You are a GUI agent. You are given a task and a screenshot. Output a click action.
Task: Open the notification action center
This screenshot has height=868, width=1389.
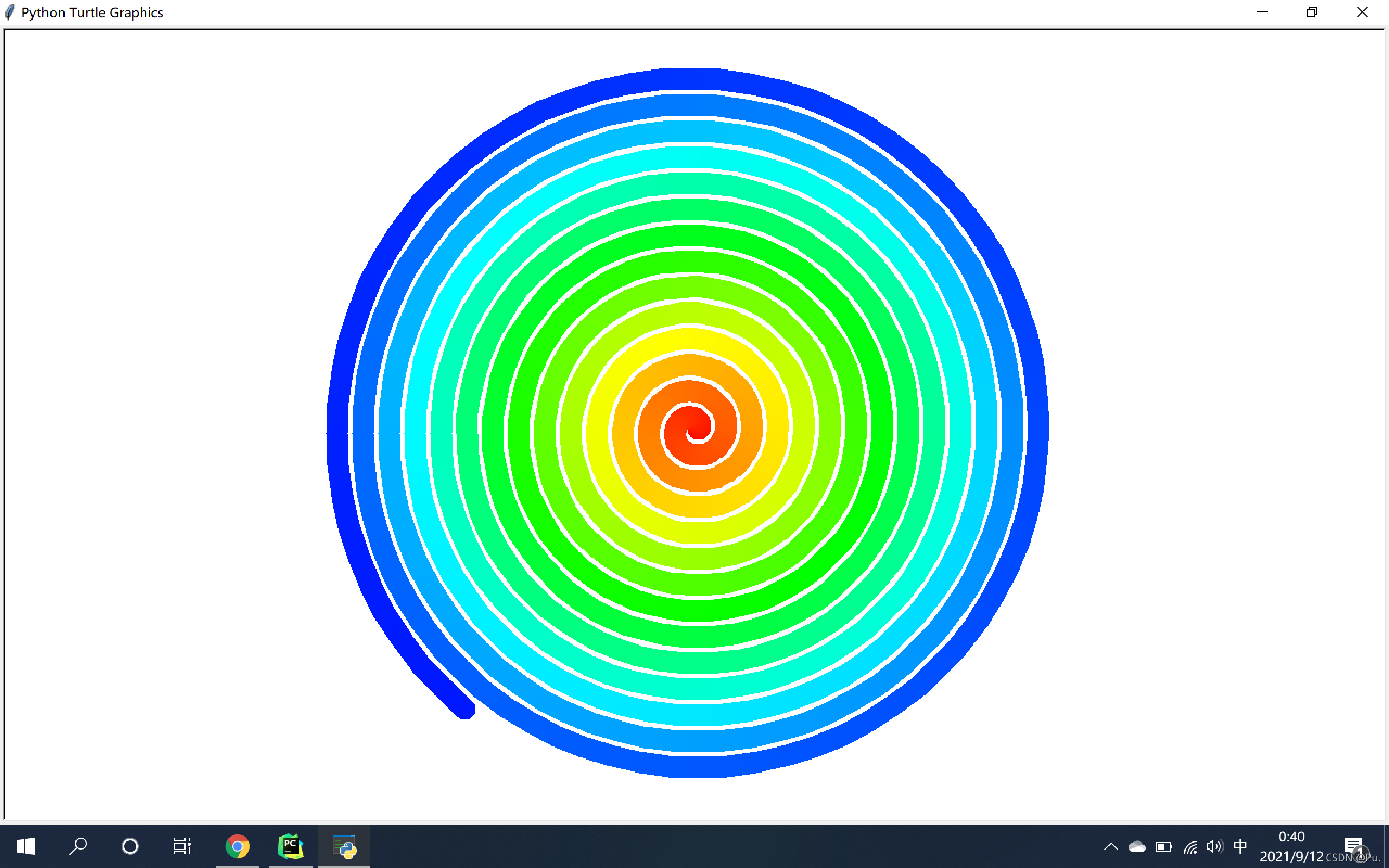(x=1353, y=846)
